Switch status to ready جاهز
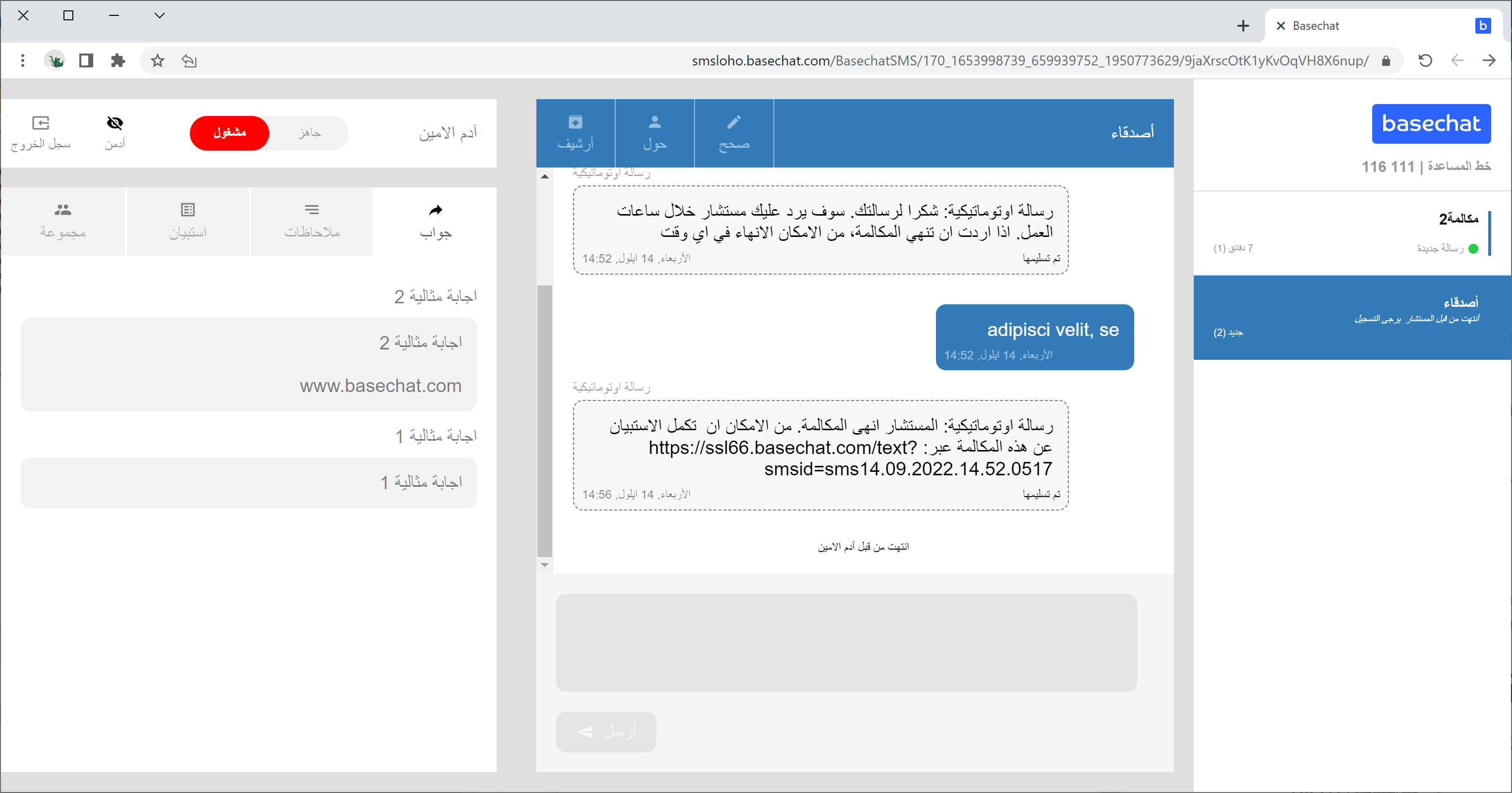1512x793 pixels. click(x=309, y=133)
